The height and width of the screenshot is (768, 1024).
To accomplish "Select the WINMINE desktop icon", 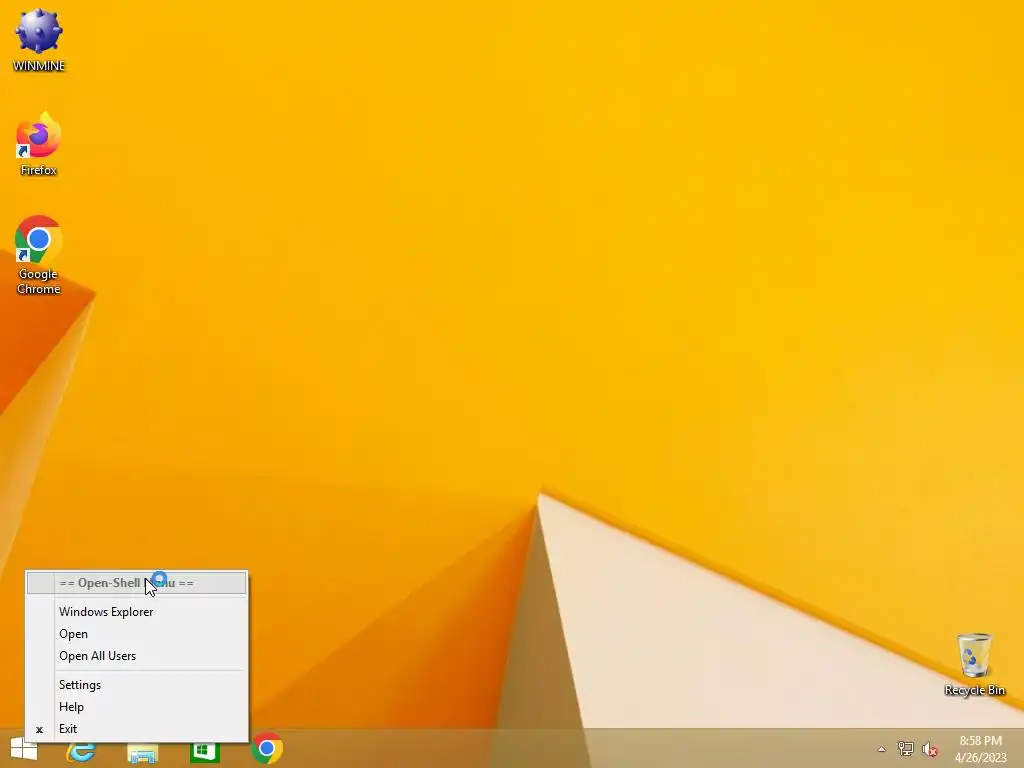I will [x=39, y=39].
